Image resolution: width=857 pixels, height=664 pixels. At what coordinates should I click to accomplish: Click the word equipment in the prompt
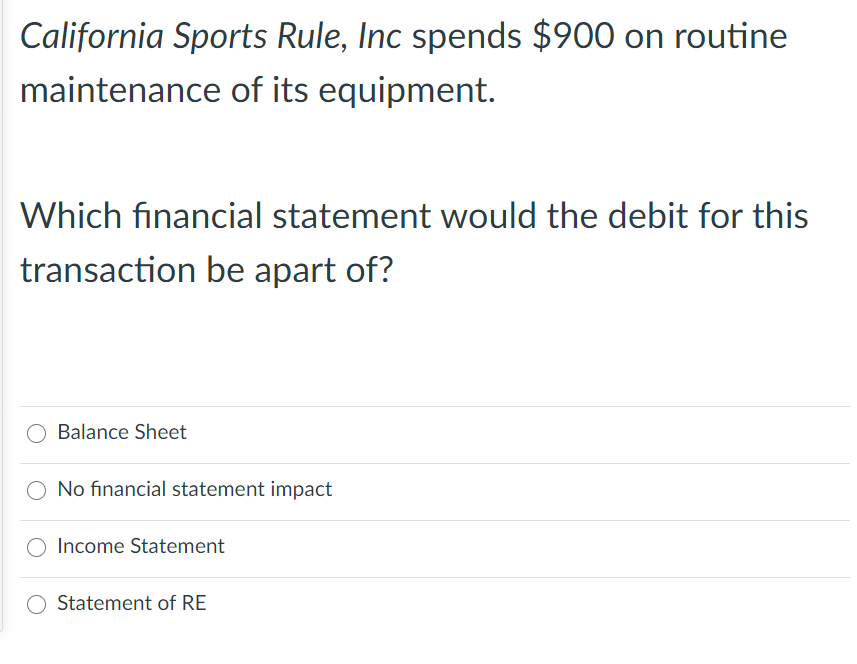[x=407, y=92]
